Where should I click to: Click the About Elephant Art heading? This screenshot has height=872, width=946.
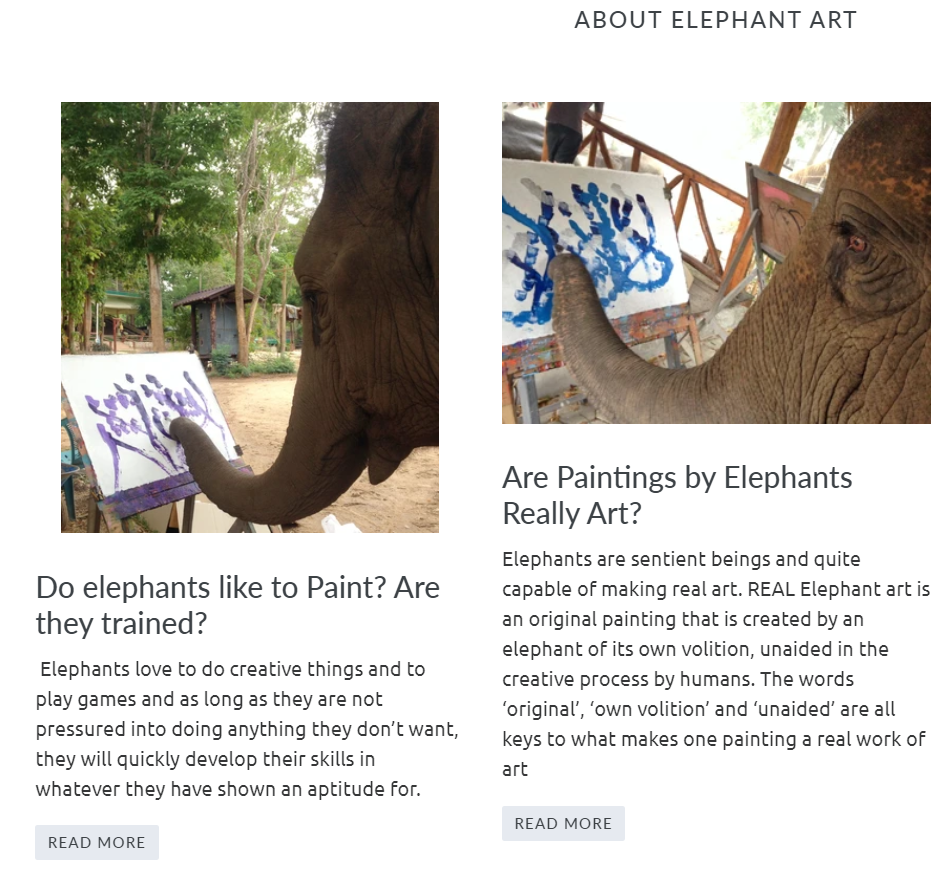(x=715, y=20)
